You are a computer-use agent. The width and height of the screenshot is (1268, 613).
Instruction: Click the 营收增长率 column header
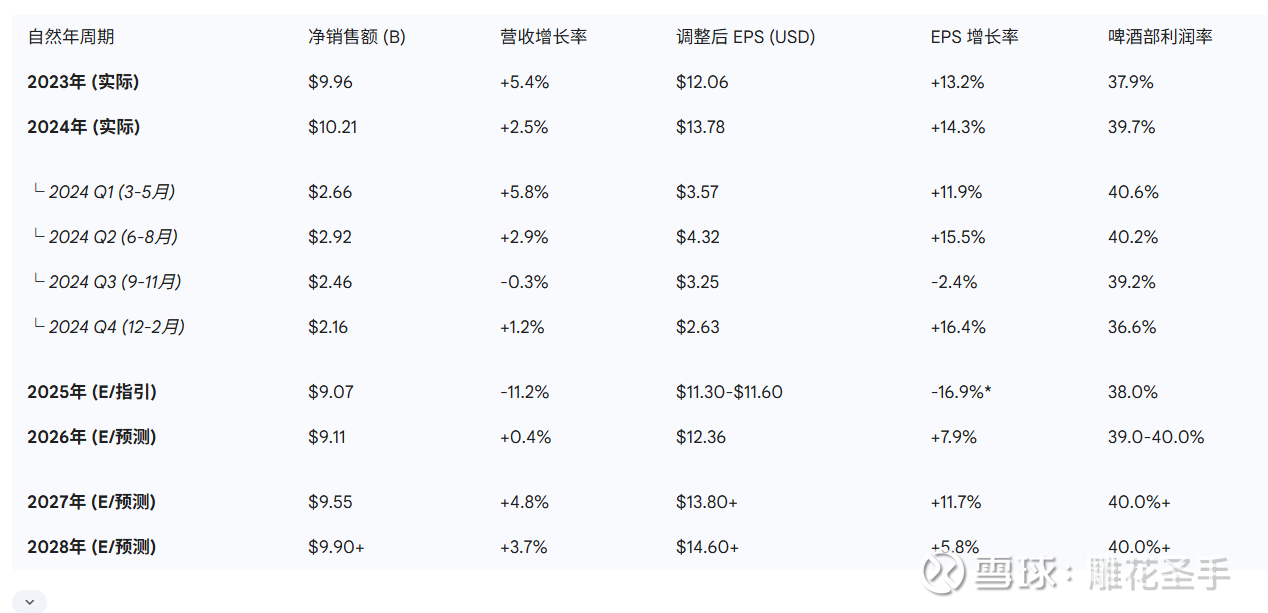point(543,37)
